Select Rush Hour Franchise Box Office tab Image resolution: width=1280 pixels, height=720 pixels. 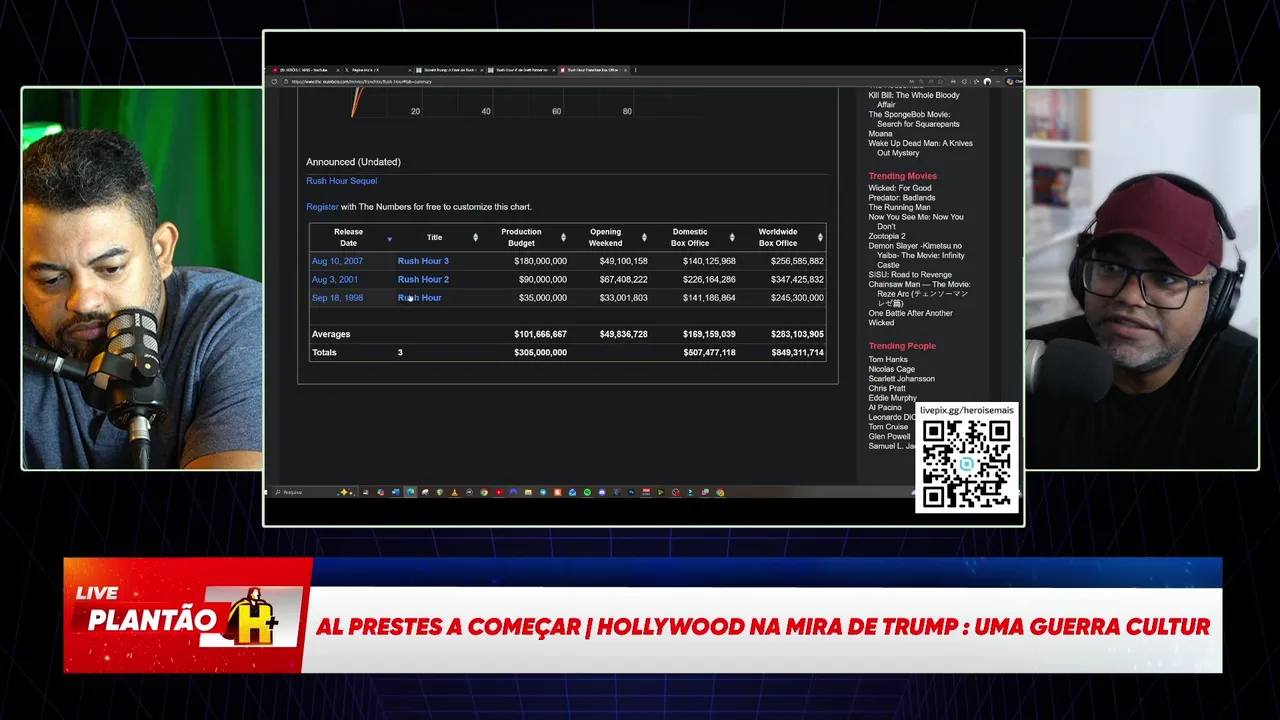593,70
